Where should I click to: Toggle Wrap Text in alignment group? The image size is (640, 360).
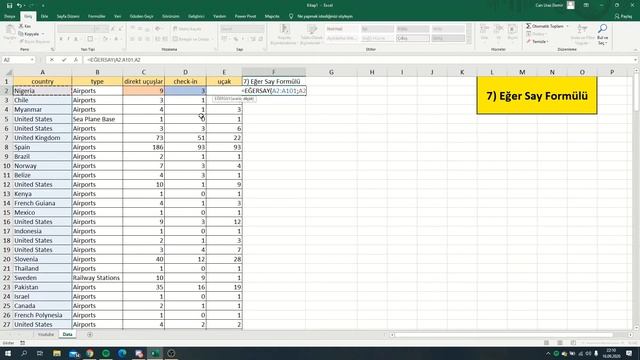click(x=187, y=29)
